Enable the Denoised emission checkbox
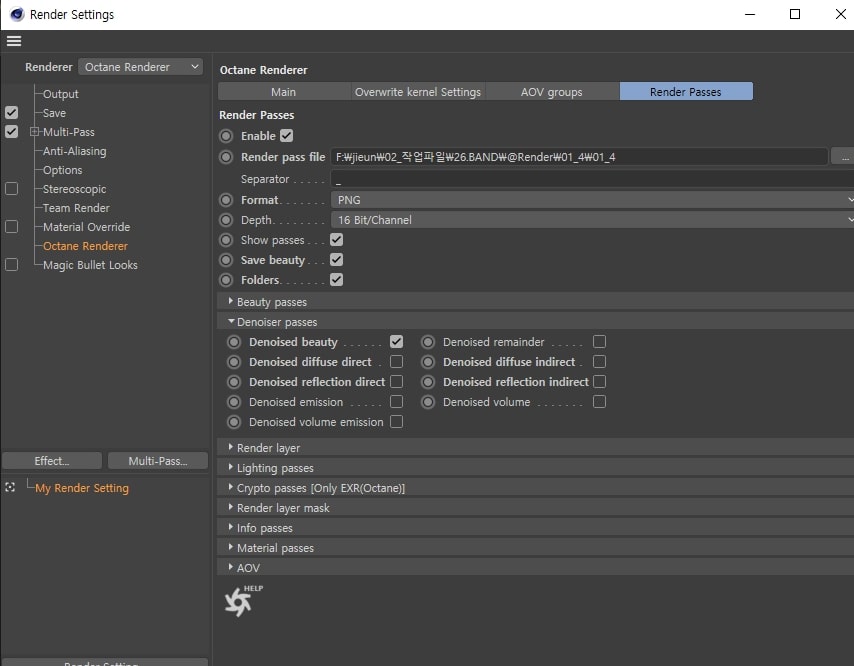This screenshot has width=854, height=666. pos(396,402)
